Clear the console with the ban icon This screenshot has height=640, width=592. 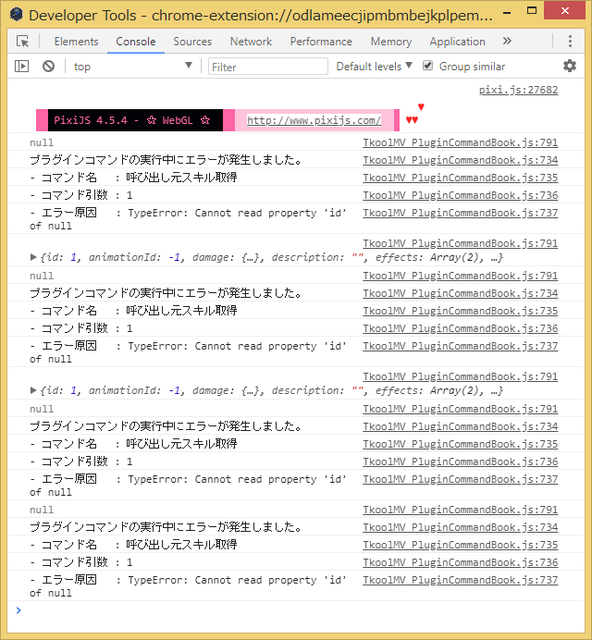[x=49, y=66]
